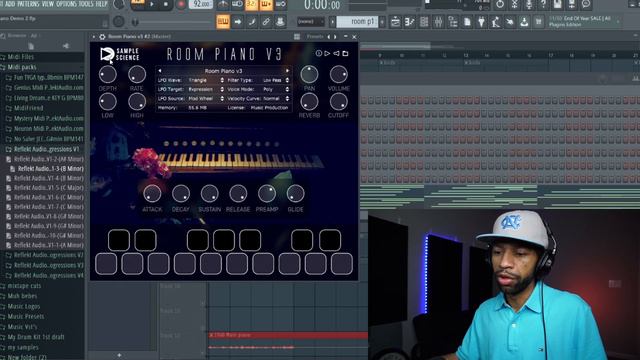Image resolution: width=640 pixels, height=360 pixels.
Task: Open the Channel rack from the toolbar
Action: (424, 22)
